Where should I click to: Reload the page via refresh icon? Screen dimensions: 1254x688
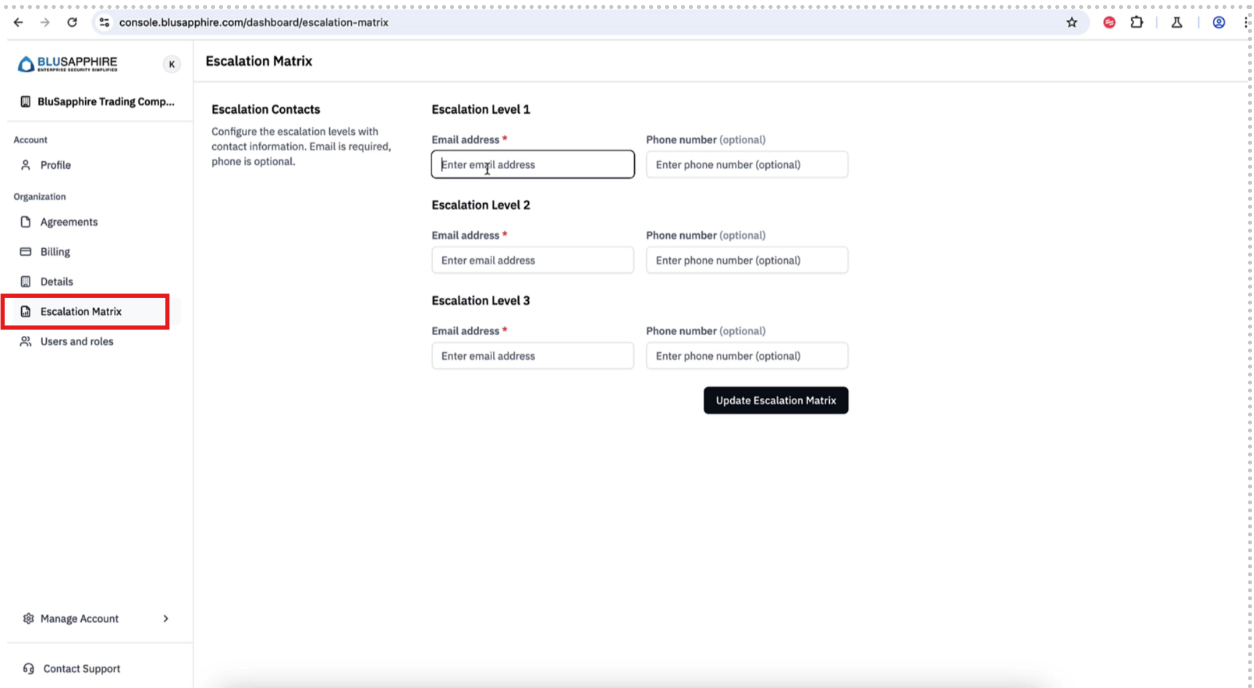click(72, 22)
